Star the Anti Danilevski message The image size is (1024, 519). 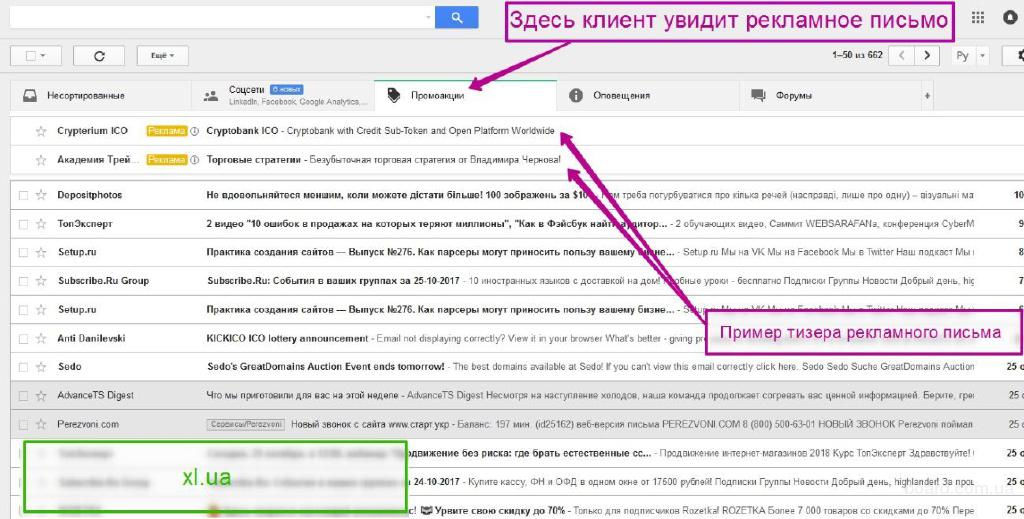click(41, 338)
